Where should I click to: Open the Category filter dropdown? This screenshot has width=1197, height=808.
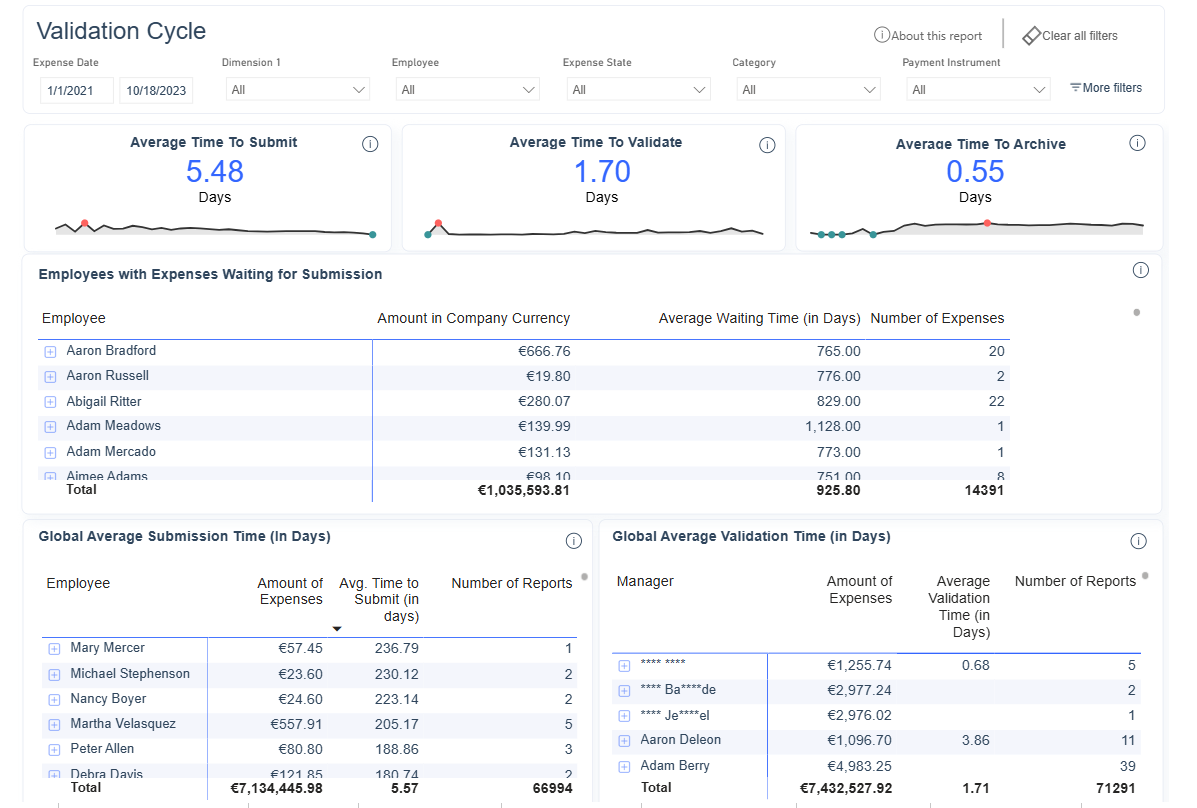coord(808,89)
